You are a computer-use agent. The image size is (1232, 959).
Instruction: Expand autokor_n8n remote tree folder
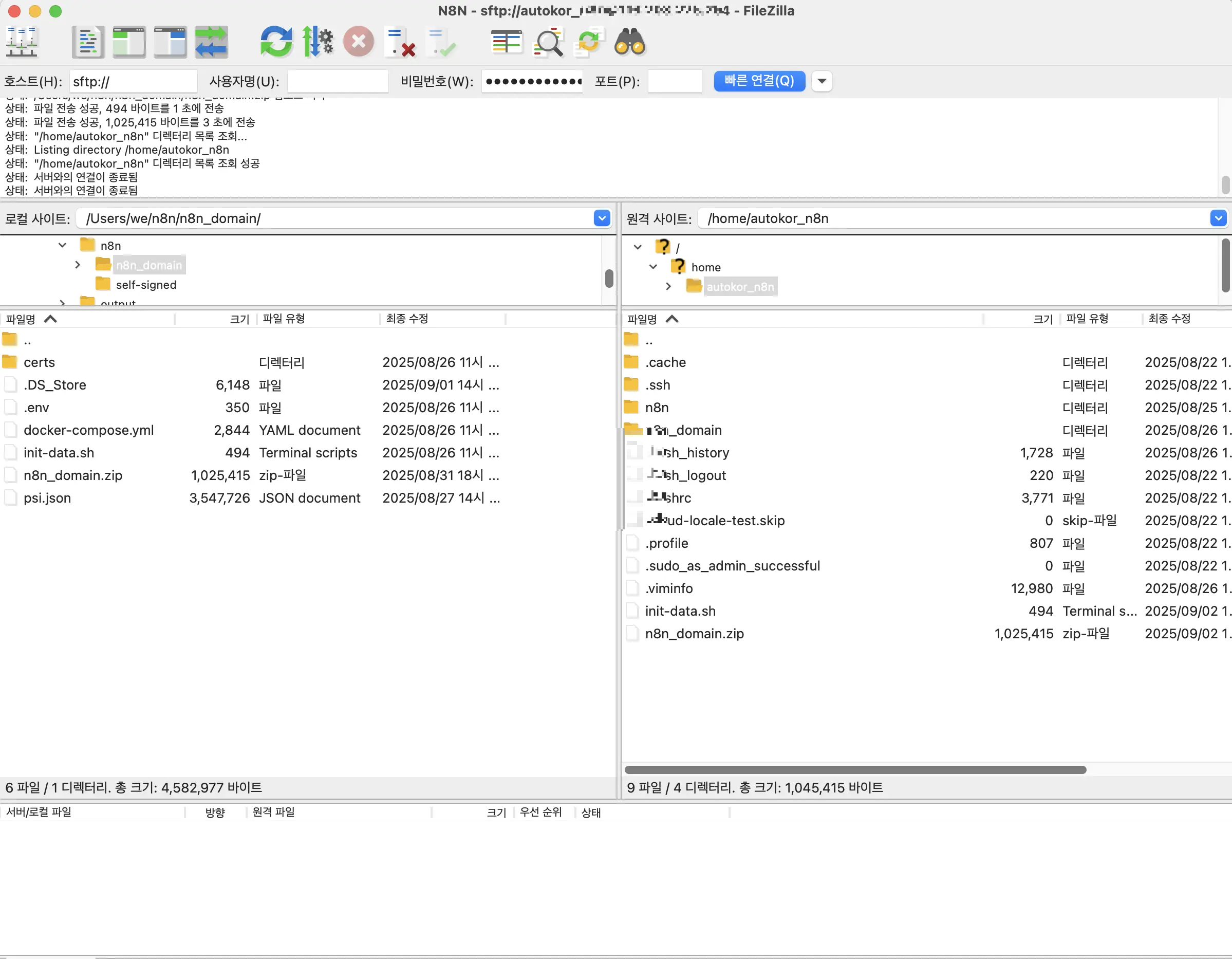coord(668,287)
